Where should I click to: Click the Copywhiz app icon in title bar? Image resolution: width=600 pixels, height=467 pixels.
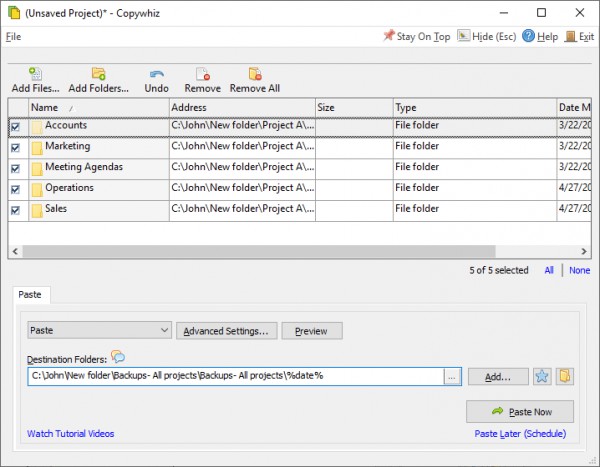pos(14,13)
